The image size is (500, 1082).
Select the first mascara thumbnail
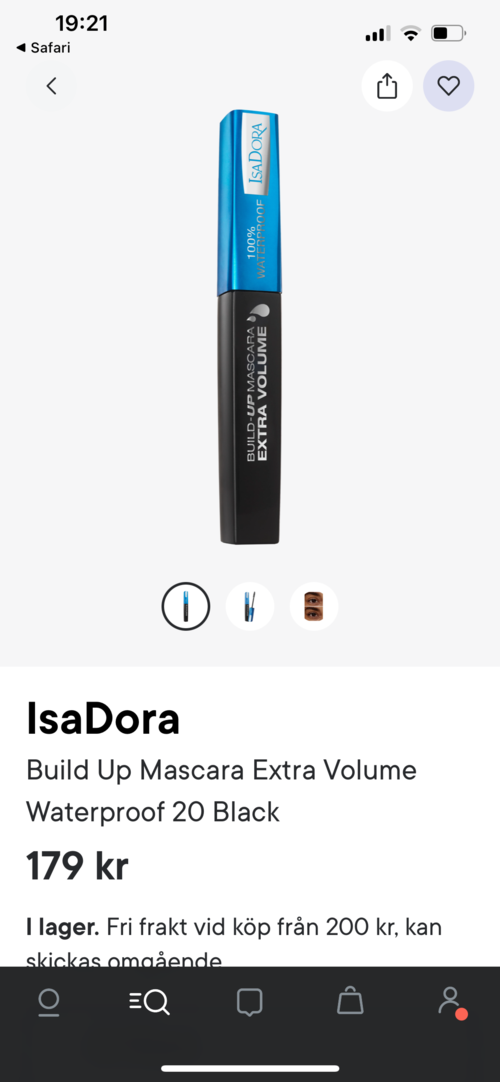pyautogui.click(x=186, y=607)
